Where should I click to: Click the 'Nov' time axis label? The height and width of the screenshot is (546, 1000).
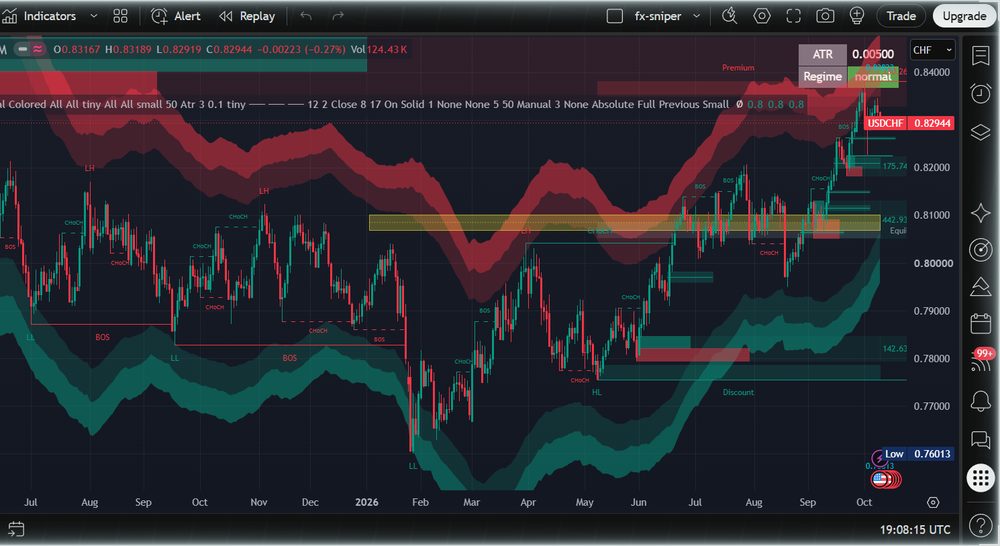click(x=258, y=503)
